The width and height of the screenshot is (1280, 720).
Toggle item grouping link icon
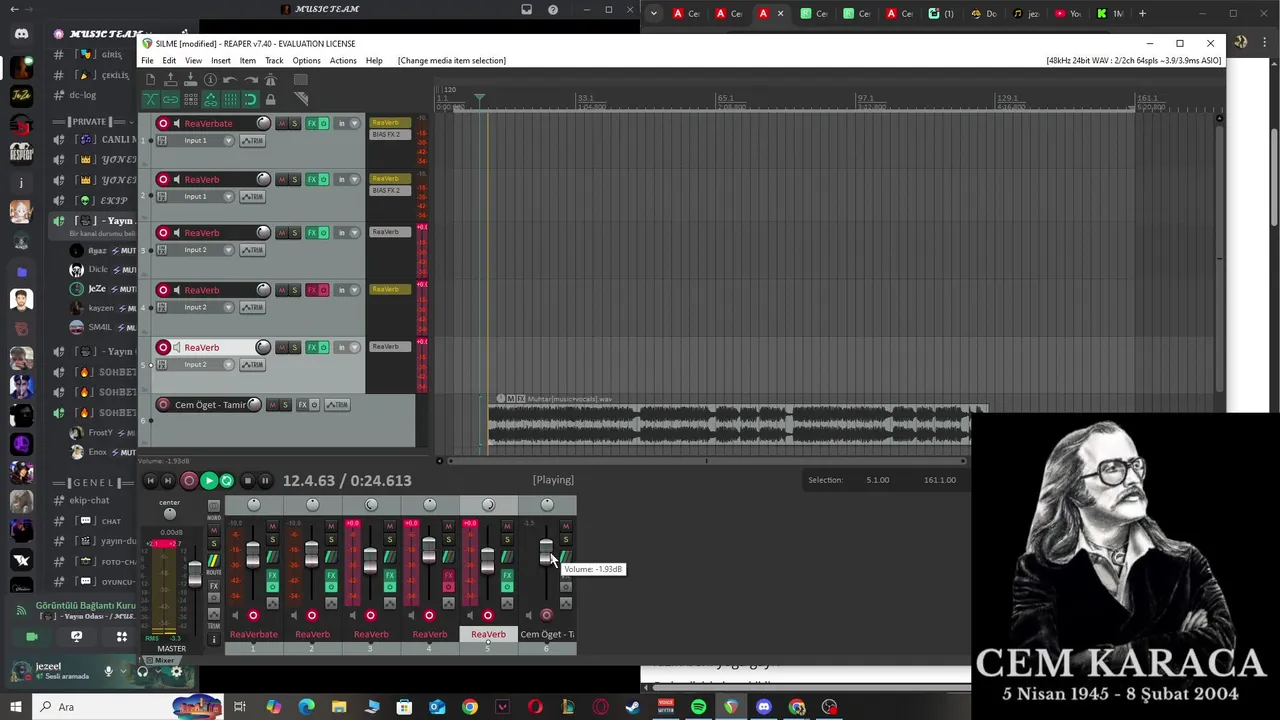tap(170, 99)
